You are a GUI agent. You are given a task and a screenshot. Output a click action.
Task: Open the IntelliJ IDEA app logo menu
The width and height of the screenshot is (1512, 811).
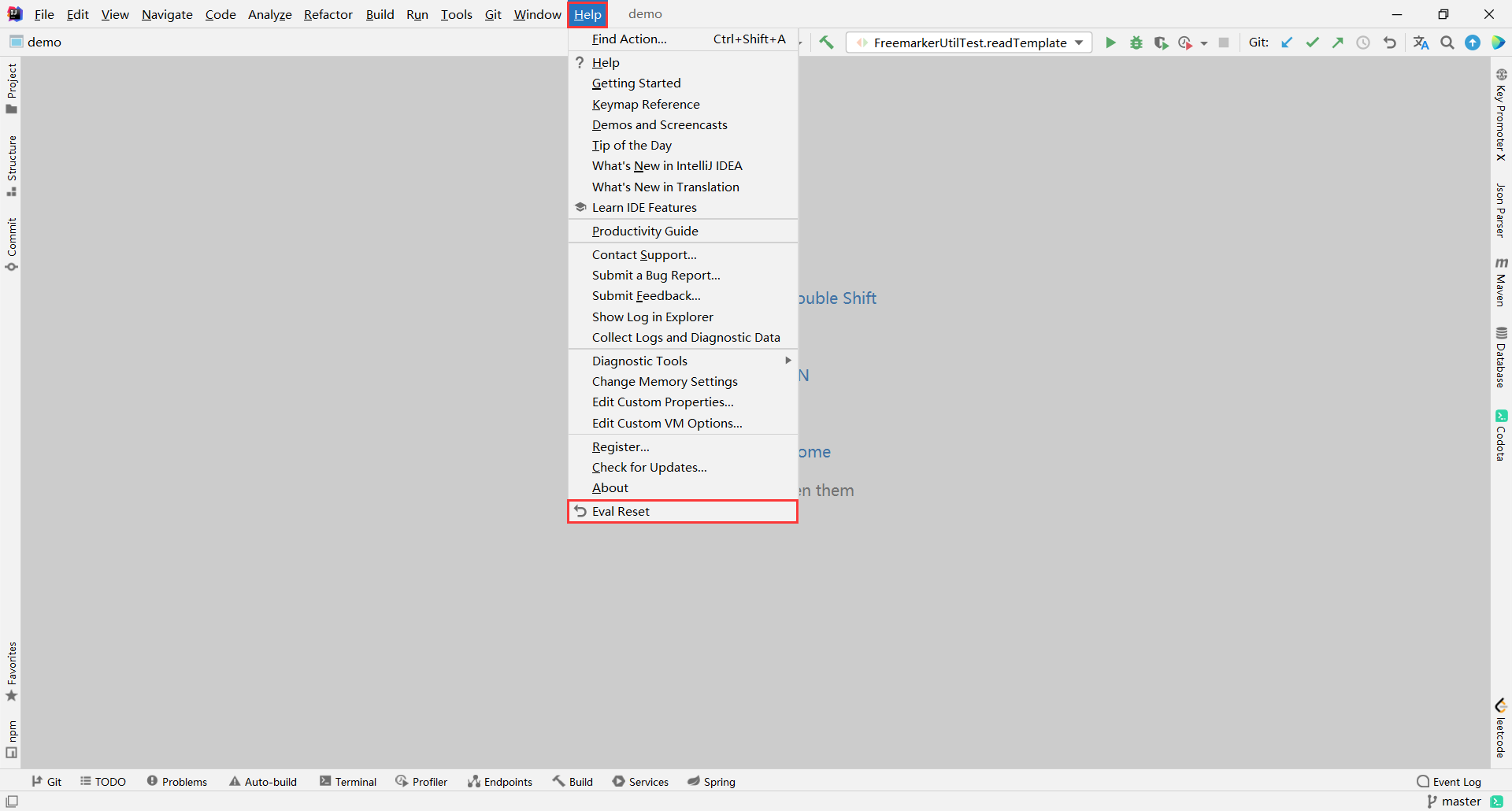click(15, 14)
